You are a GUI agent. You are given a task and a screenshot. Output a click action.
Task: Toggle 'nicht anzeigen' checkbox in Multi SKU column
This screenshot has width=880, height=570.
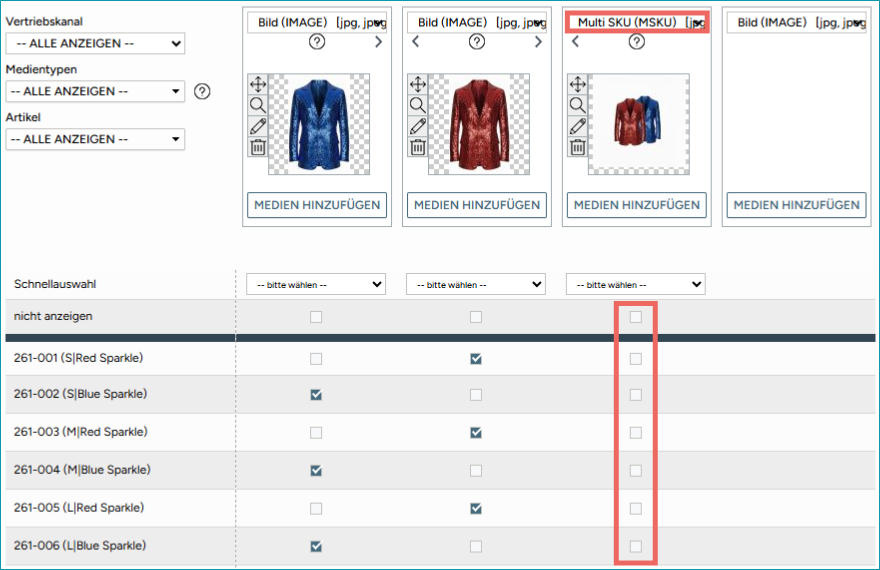point(635,317)
